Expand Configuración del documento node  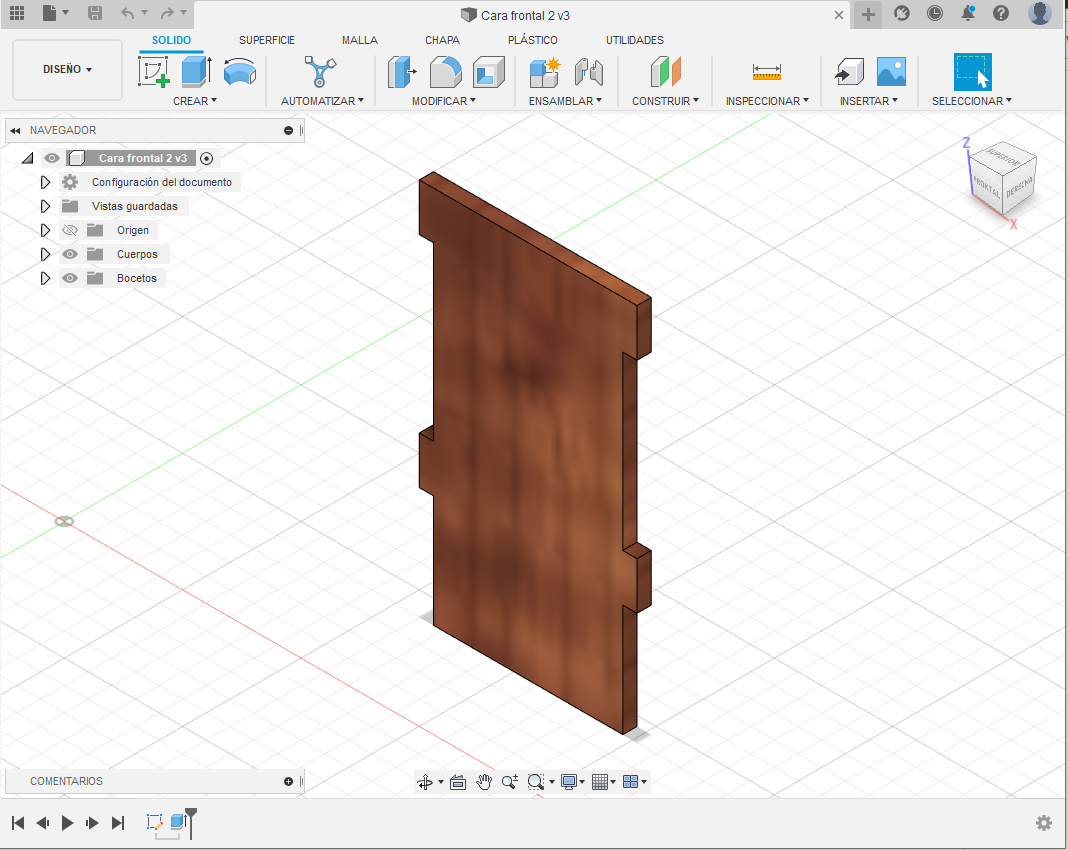(45, 182)
